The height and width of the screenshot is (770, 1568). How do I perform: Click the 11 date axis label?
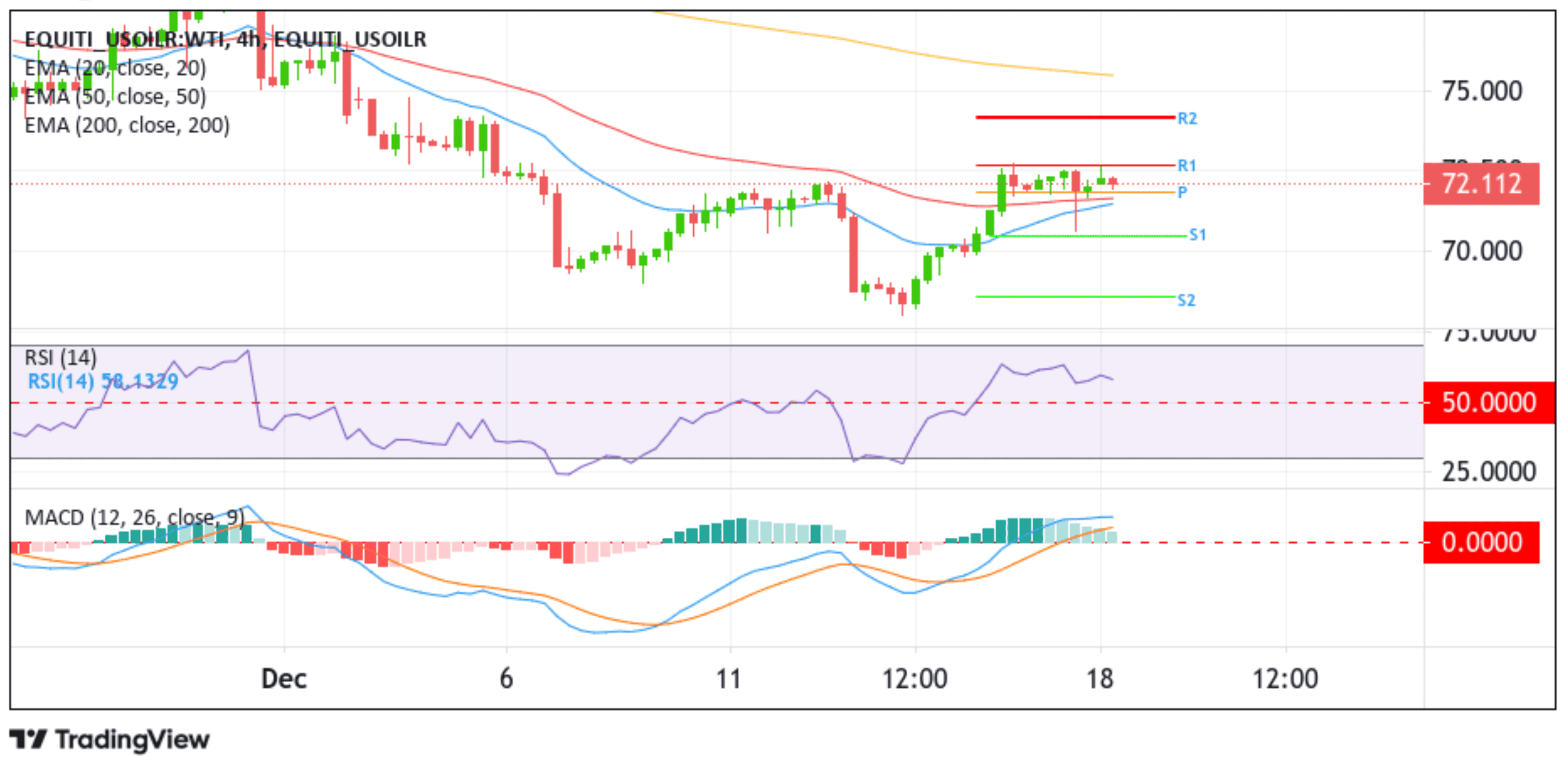pos(729,678)
